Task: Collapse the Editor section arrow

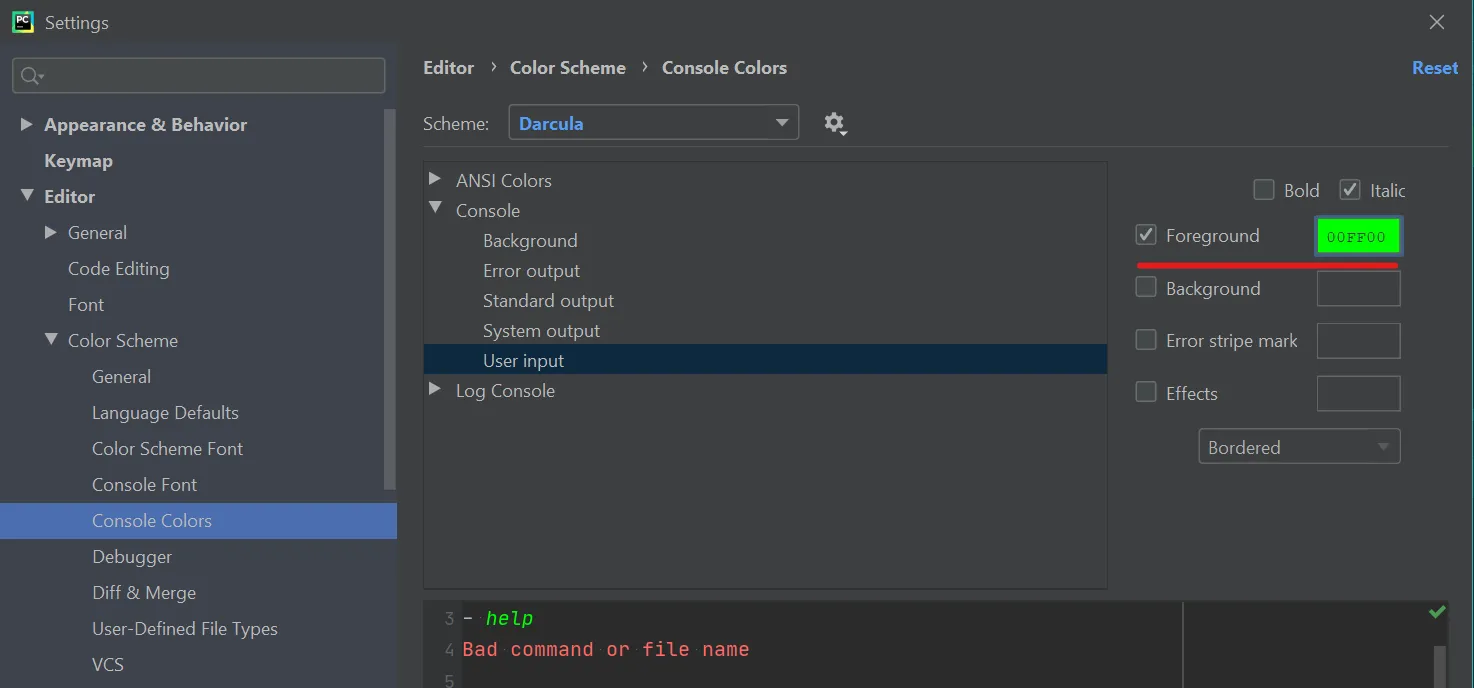Action: coord(27,196)
